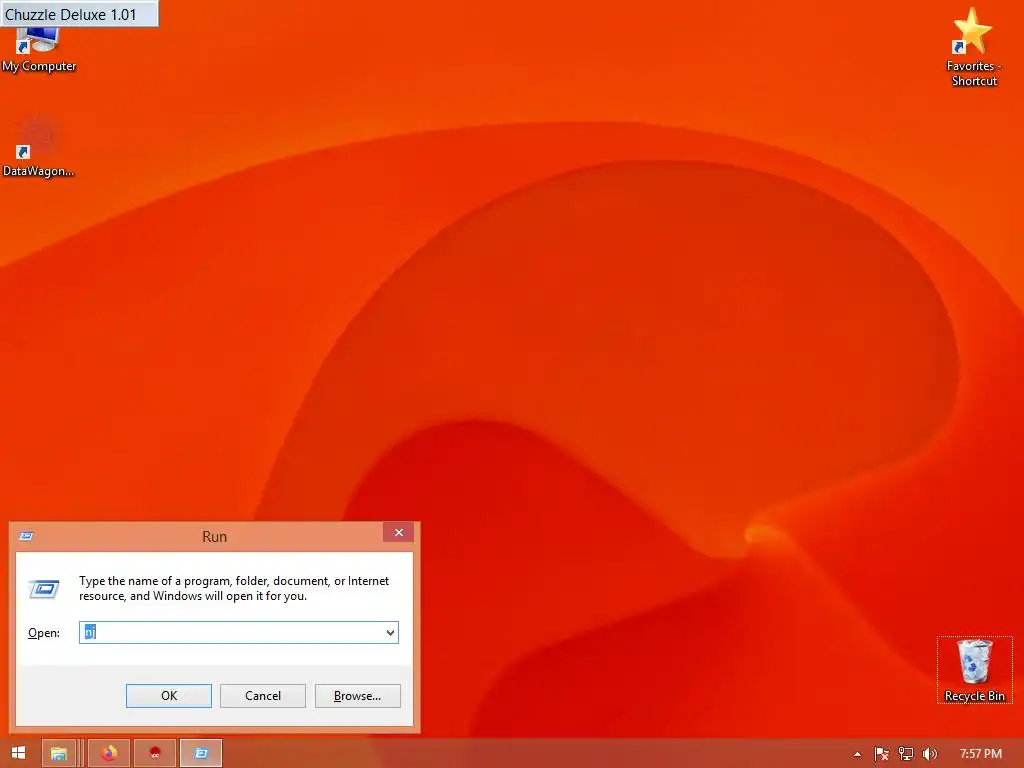Cancel the Run dialog

tap(263, 696)
